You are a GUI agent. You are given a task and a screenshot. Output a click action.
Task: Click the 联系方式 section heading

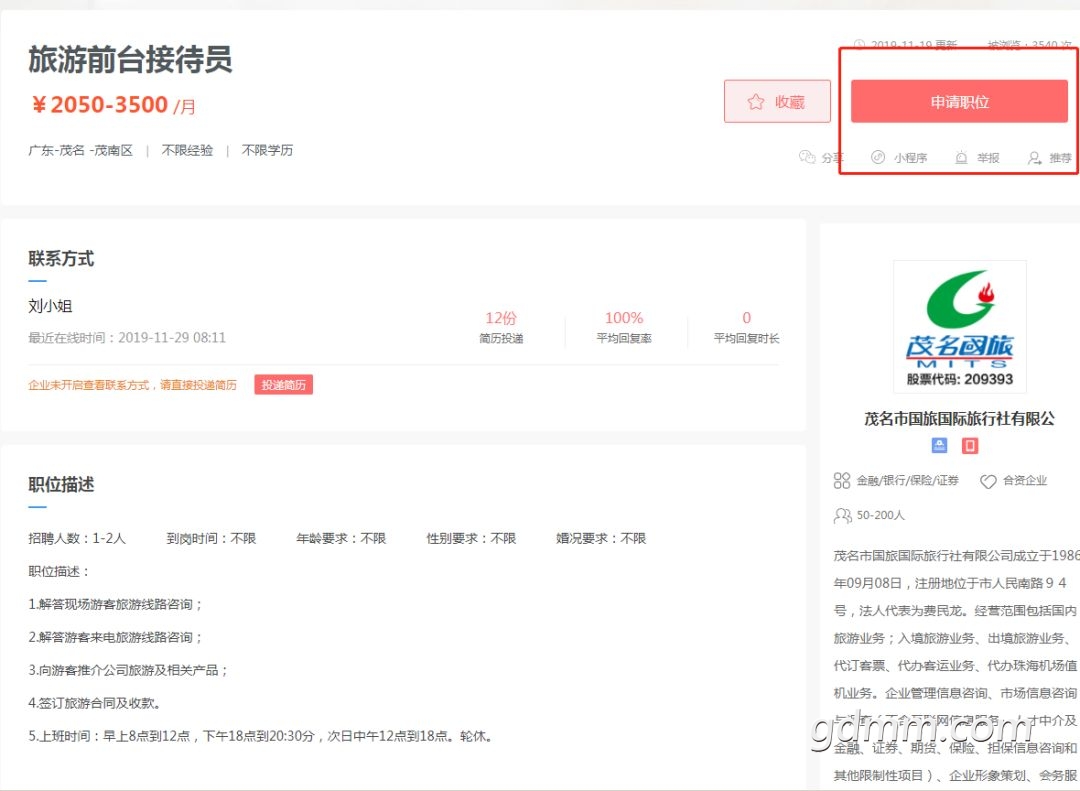(61, 259)
